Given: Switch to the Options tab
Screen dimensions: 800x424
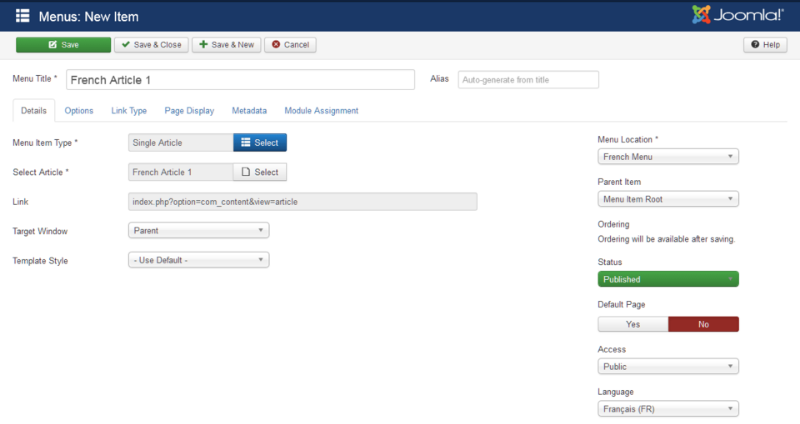Looking at the screenshot, I should point(79,111).
